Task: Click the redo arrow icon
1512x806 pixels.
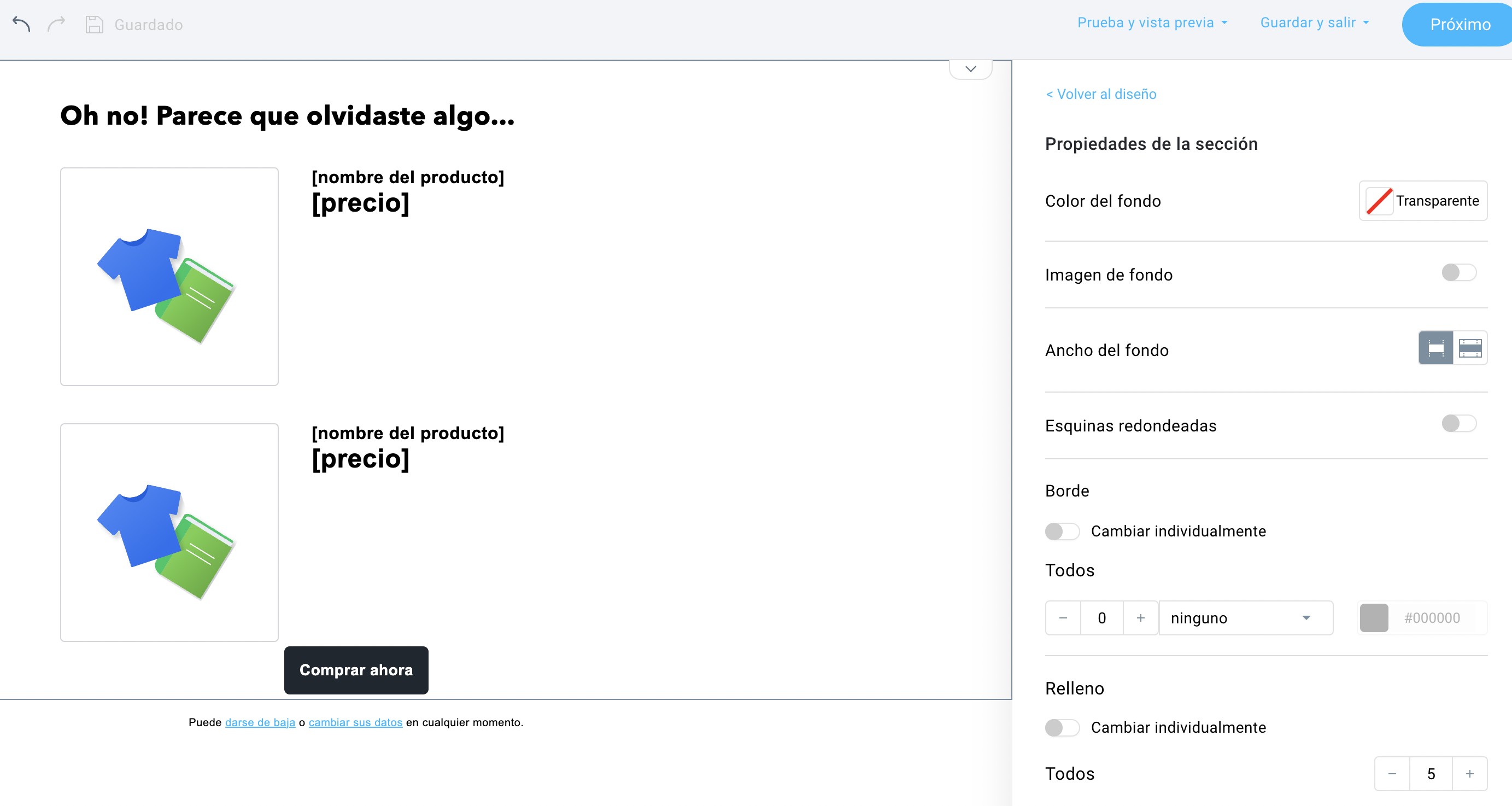Action: (x=56, y=24)
